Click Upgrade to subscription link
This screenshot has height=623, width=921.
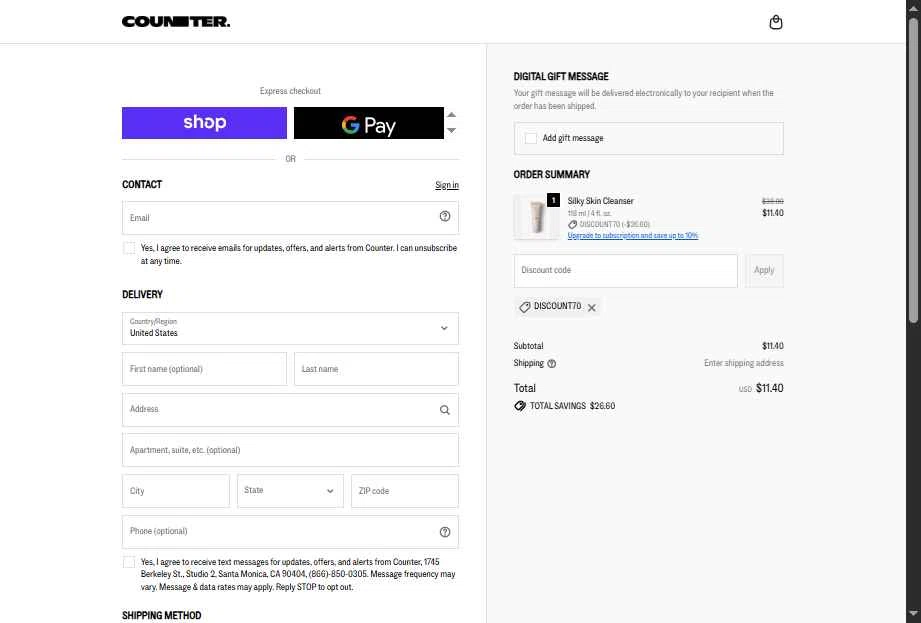(x=633, y=235)
